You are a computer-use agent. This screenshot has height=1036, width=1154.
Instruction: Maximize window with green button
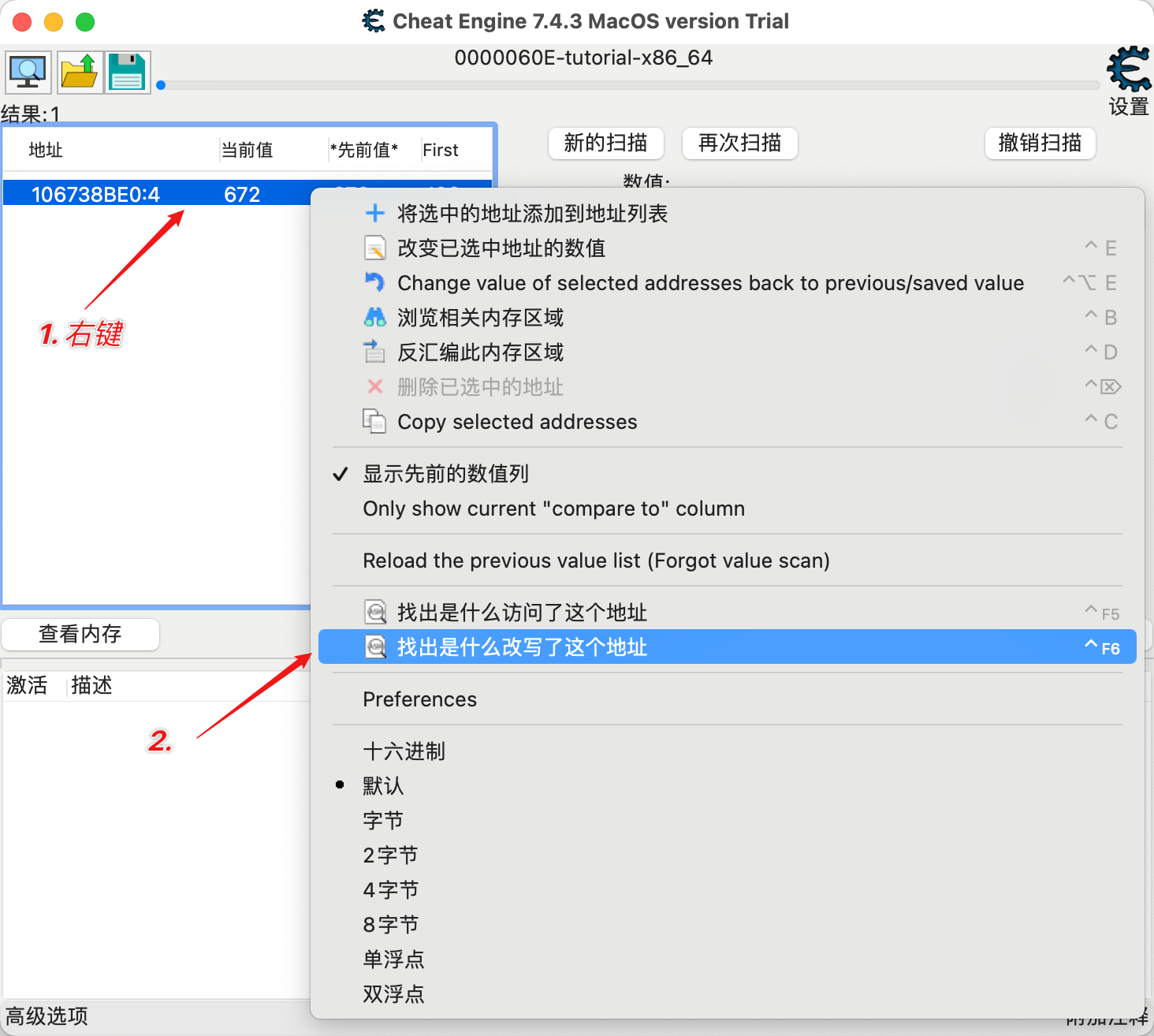85,22
